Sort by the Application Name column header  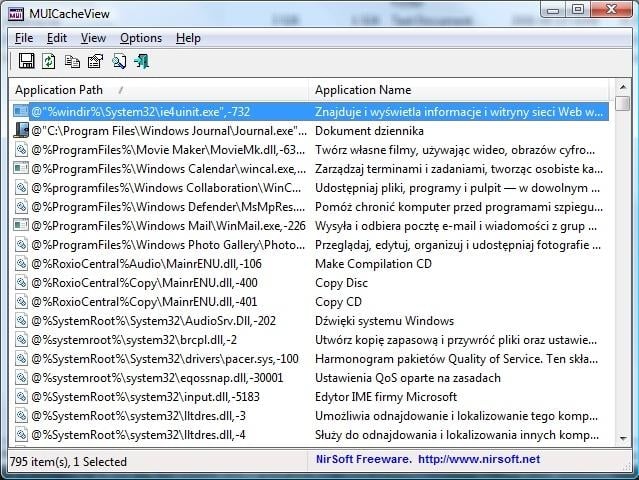coord(459,90)
